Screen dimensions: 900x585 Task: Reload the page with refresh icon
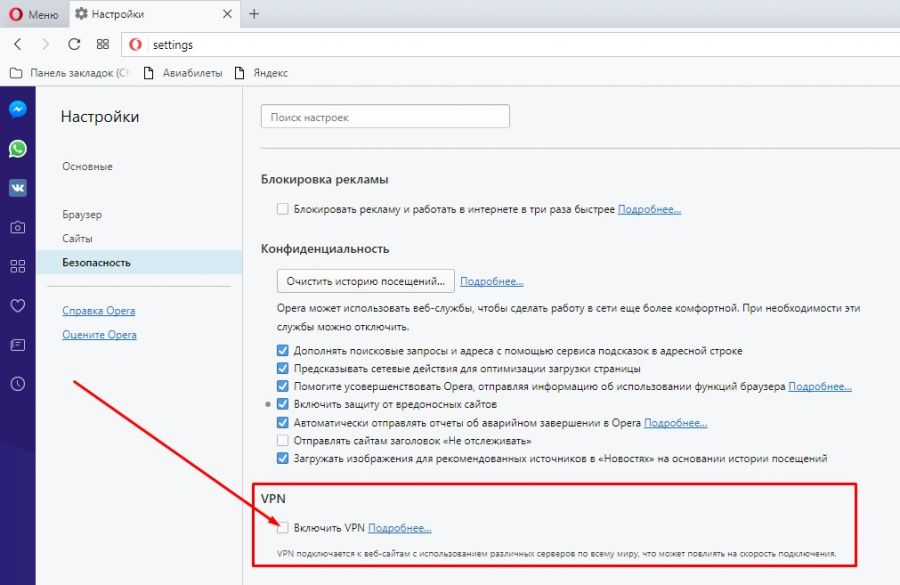click(74, 44)
